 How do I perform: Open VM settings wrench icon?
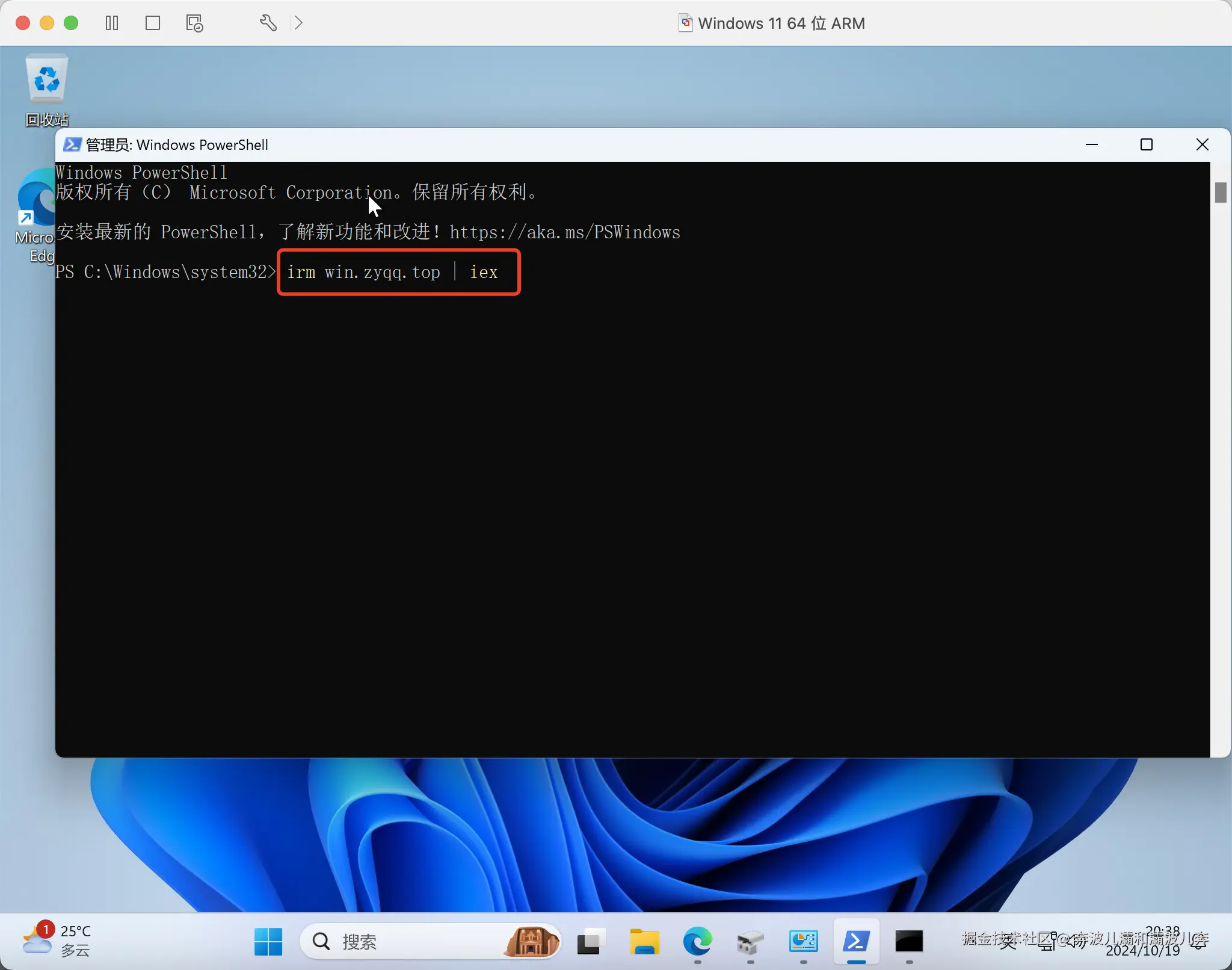[268, 23]
